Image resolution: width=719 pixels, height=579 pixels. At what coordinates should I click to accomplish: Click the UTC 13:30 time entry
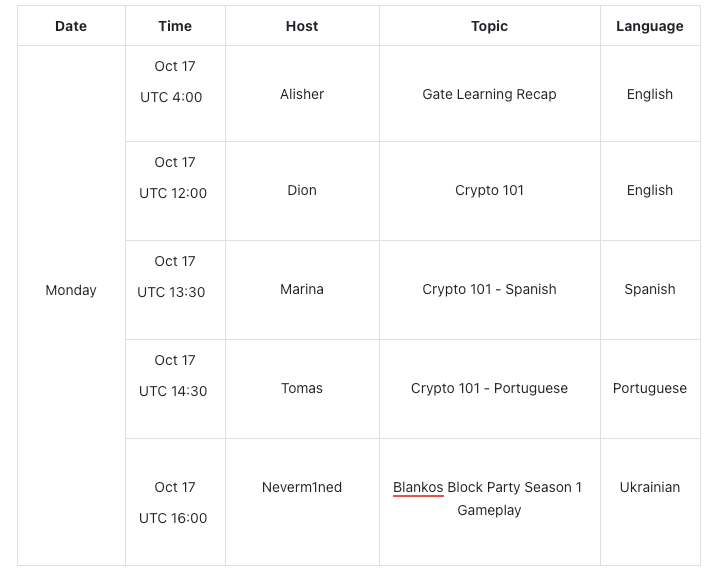tap(171, 292)
